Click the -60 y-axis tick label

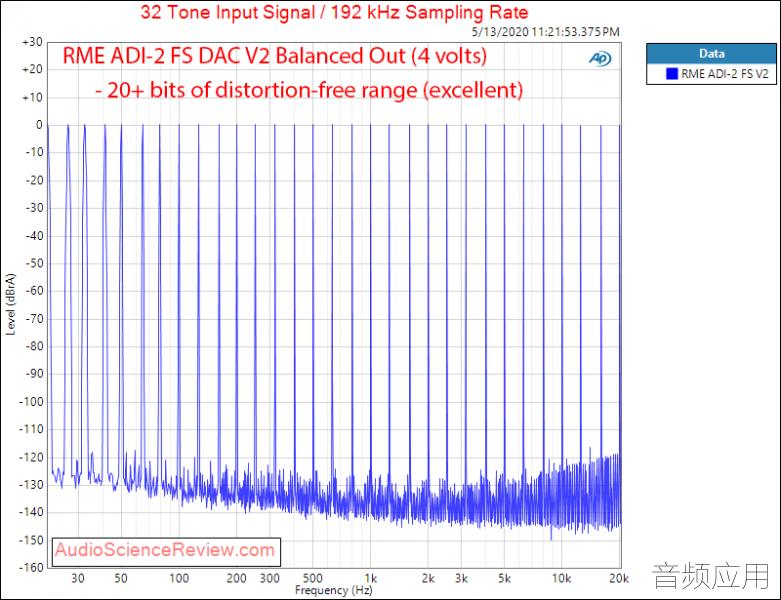click(34, 291)
